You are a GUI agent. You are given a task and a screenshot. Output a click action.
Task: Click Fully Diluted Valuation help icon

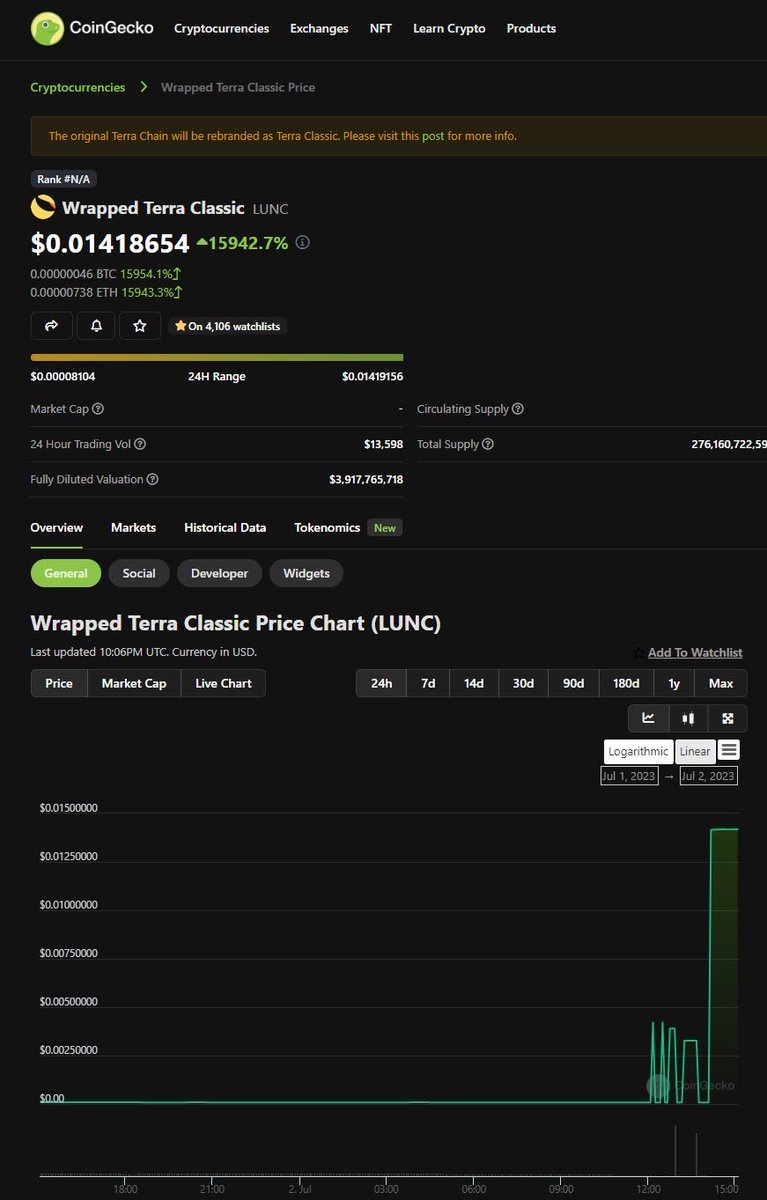(x=152, y=479)
